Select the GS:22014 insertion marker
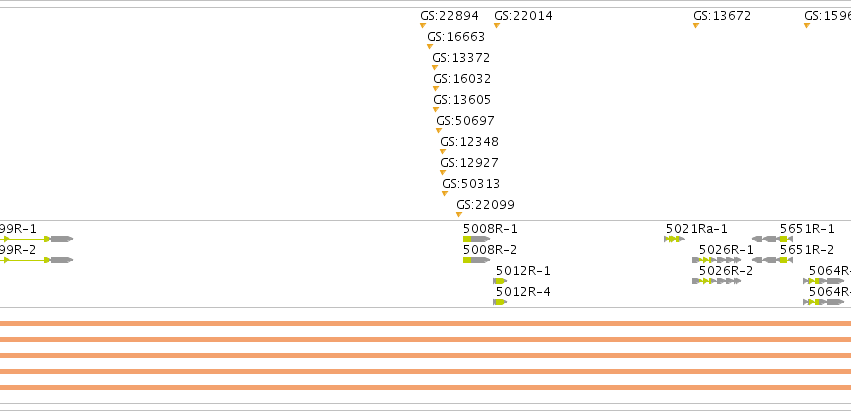Viewport: 851px width, 411px height. tap(497, 26)
